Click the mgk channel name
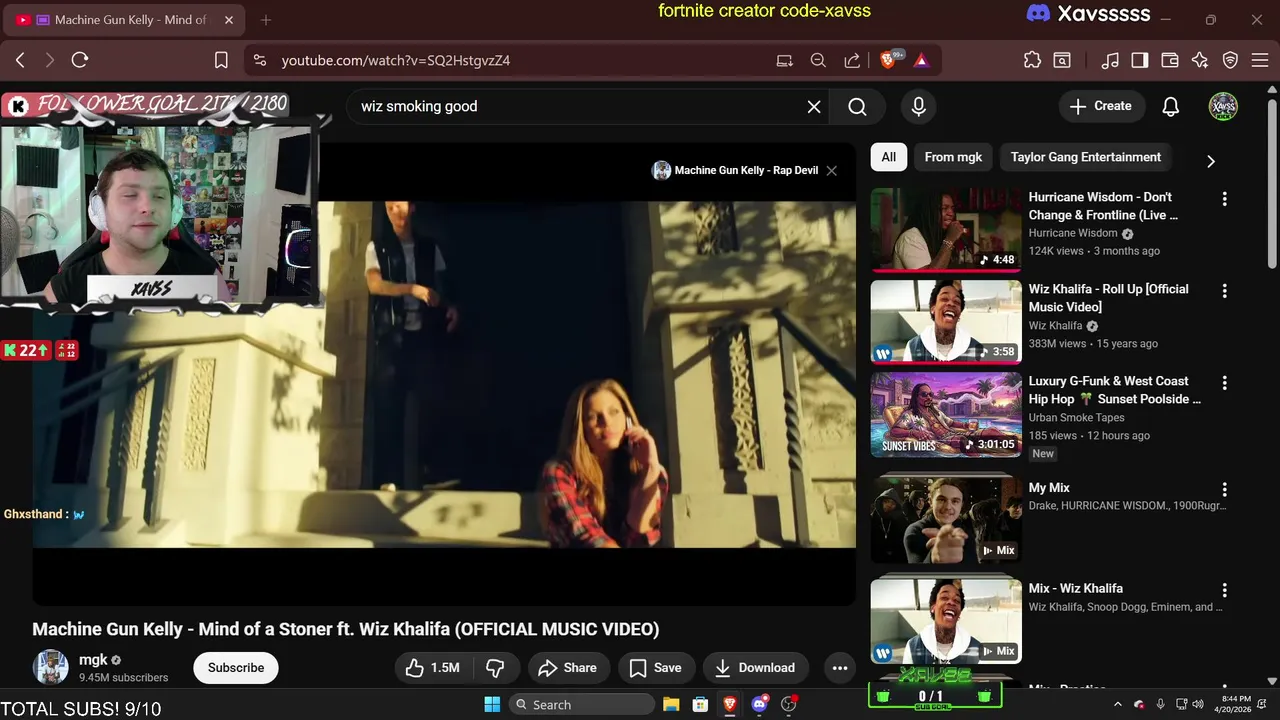The width and height of the screenshot is (1280, 720). coord(93,660)
